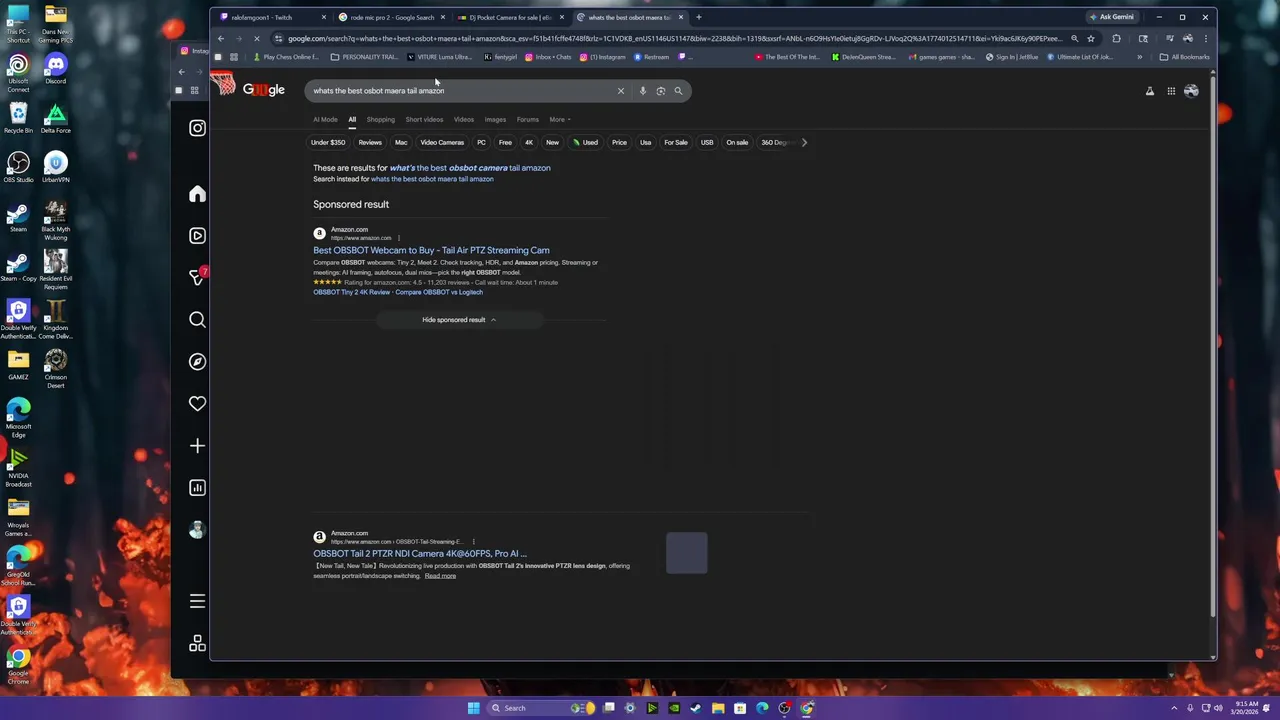This screenshot has width=1280, height=720.
Task: Switch to Dji Pocket Camera tab
Action: [x=510, y=17]
